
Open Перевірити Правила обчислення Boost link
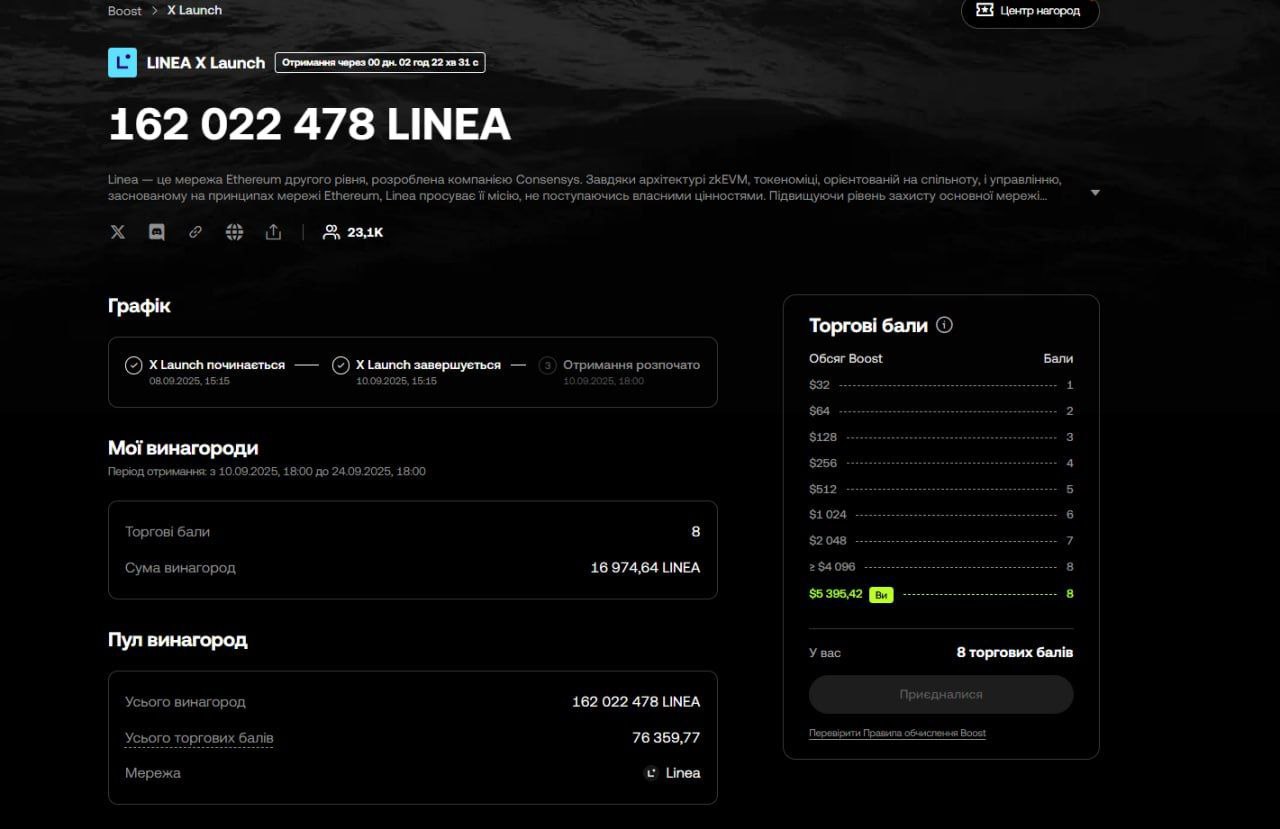coord(897,733)
